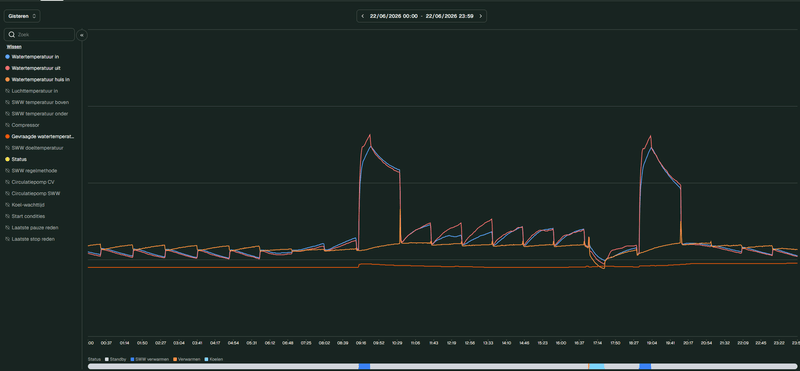Click the light-blue Koelen segment in status bar

(x=596, y=366)
